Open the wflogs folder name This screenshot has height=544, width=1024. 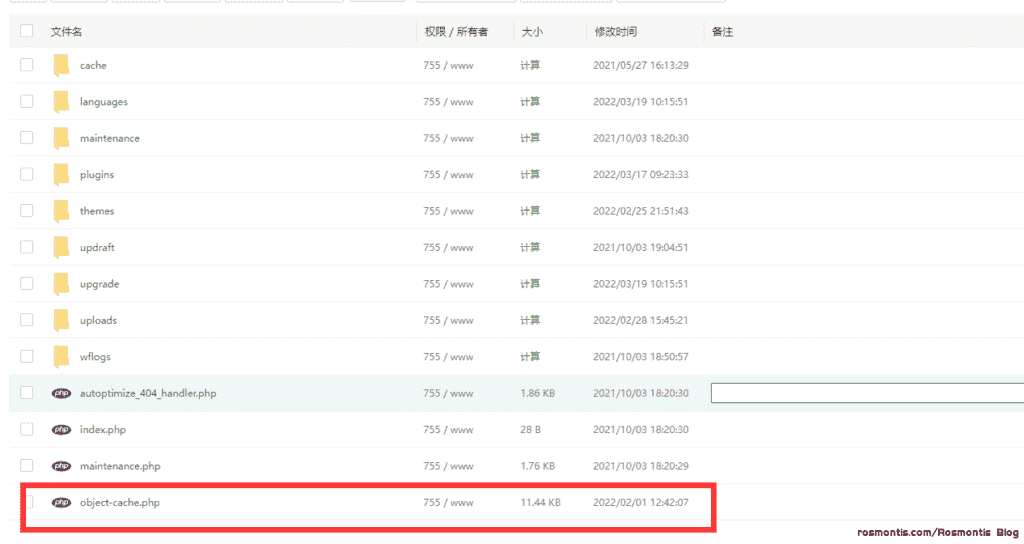pyautogui.click(x=95, y=357)
